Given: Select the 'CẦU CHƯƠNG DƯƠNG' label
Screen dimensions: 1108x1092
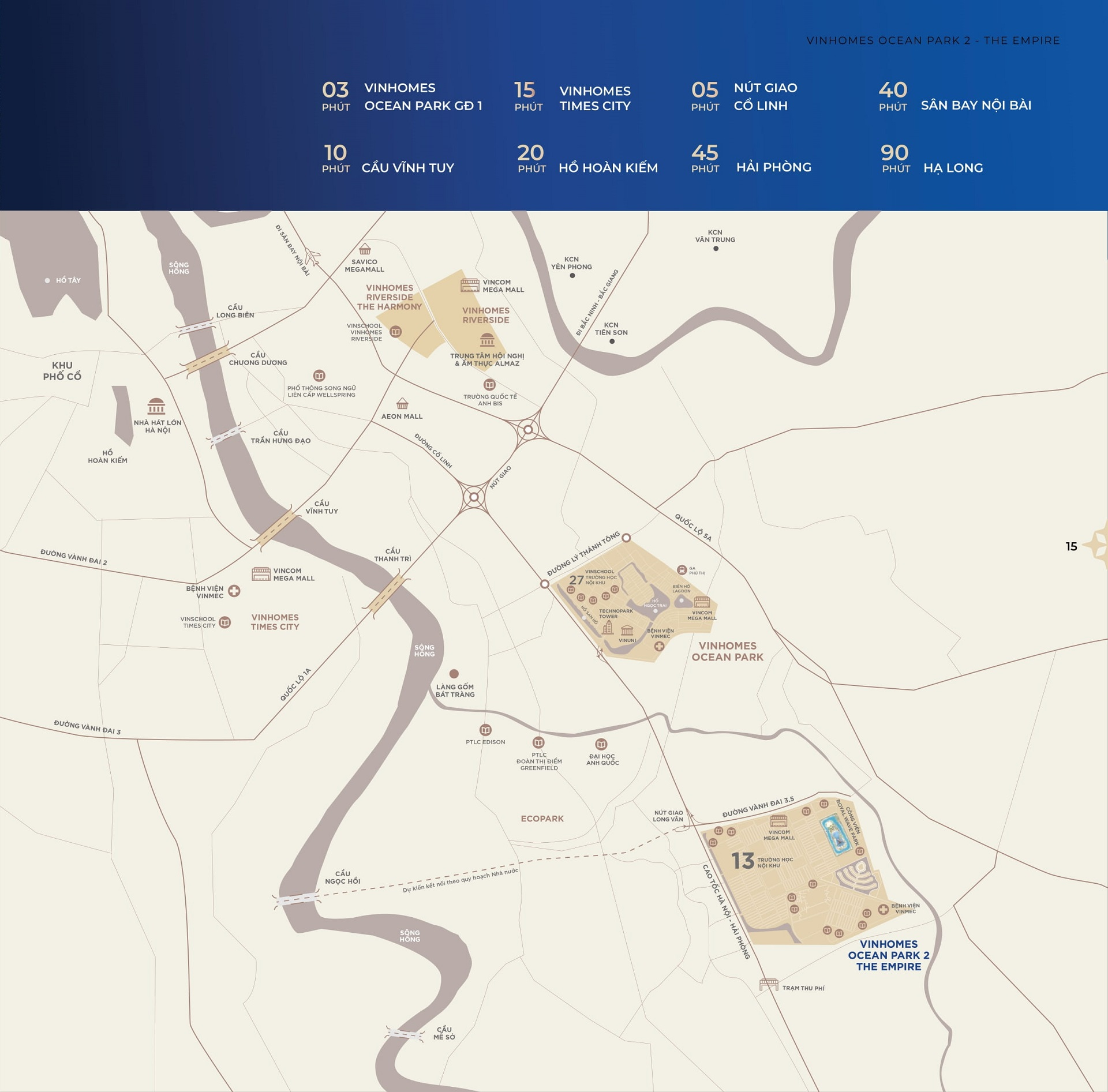Looking at the screenshot, I should pos(258,359).
